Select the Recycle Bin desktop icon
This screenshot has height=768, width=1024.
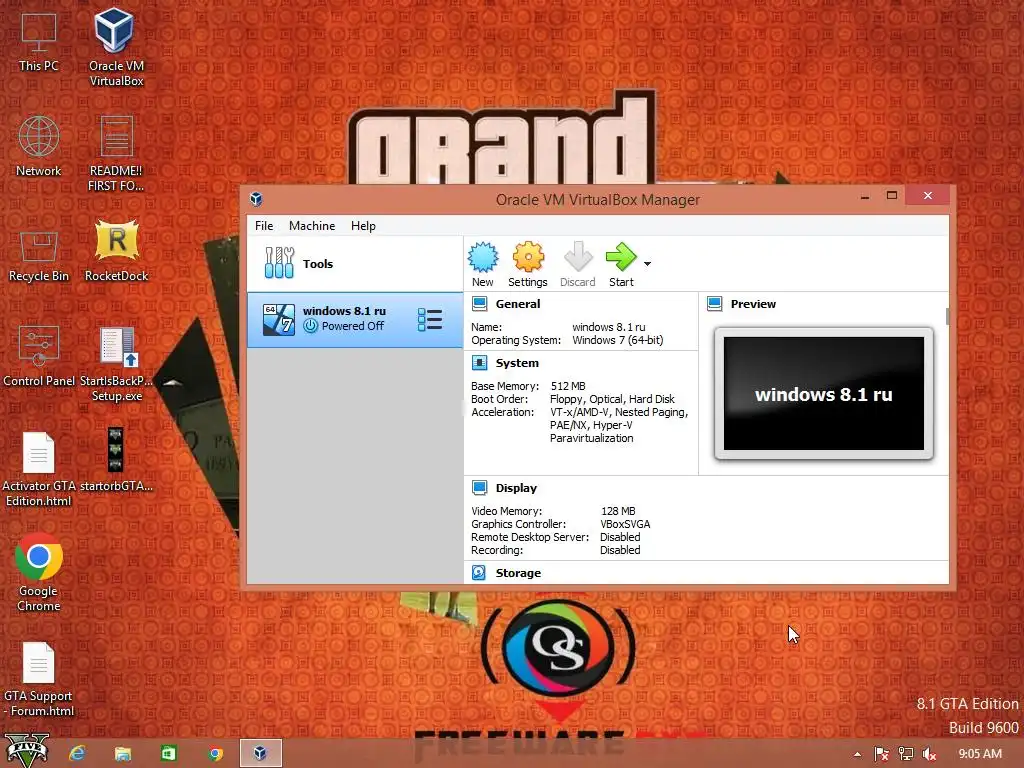[x=39, y=257]
